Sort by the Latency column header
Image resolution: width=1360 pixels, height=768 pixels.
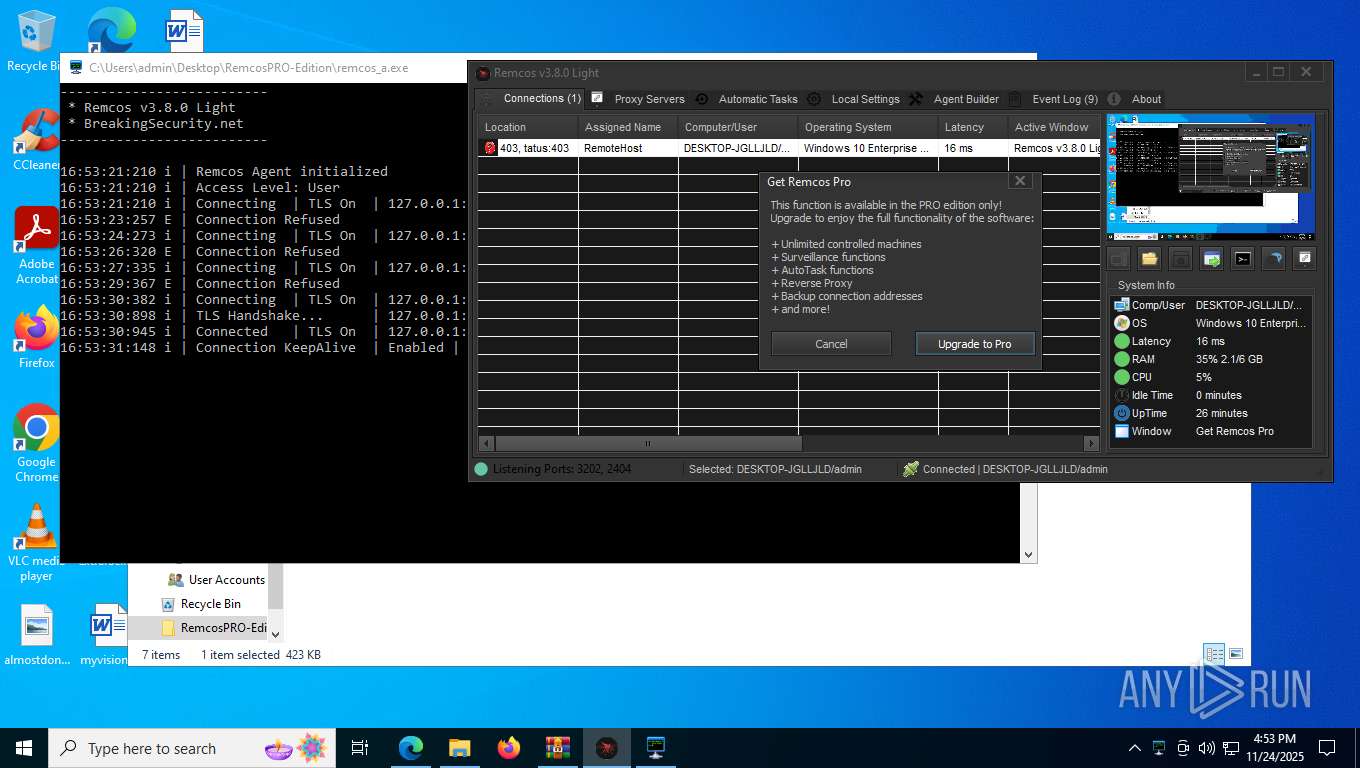973,127
